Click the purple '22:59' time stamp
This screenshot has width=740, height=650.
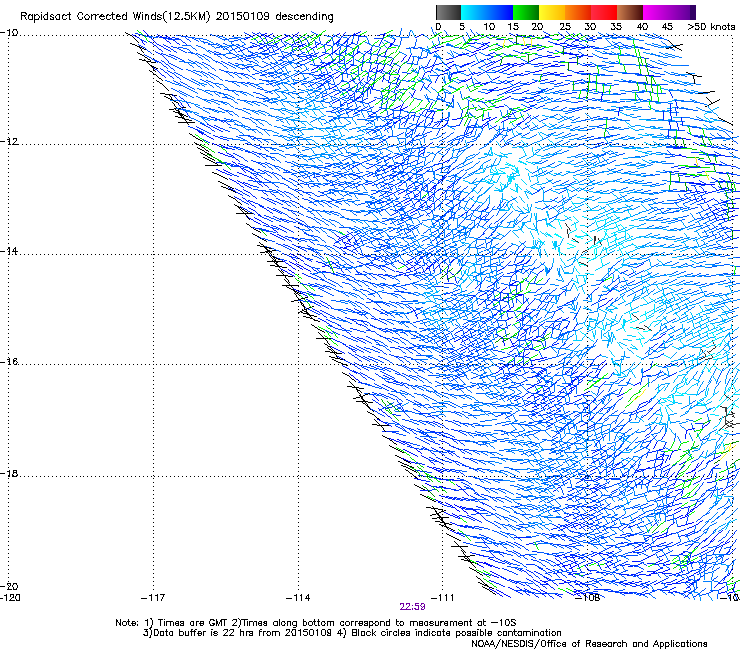[412, 607]
